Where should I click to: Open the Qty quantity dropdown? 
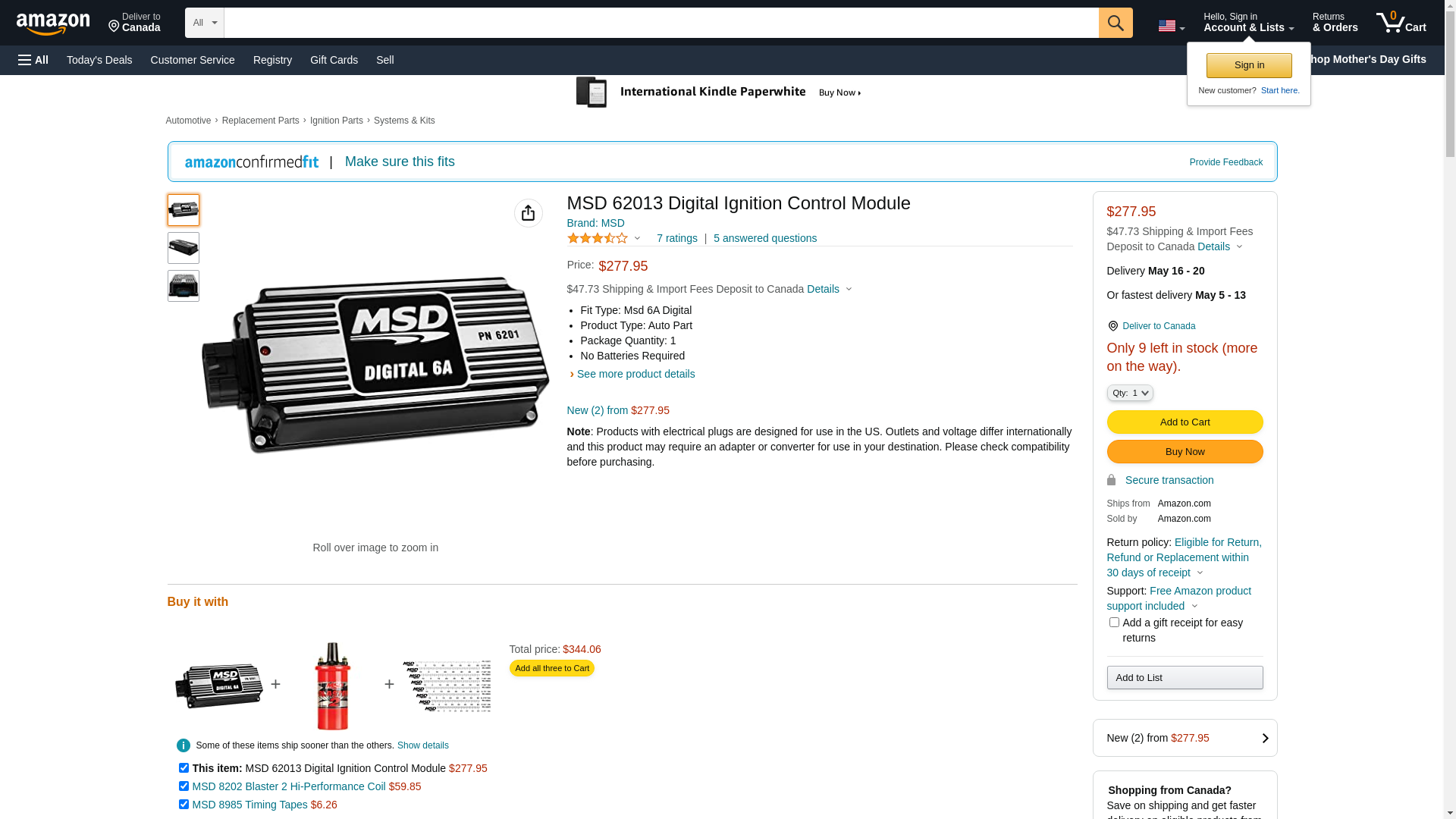point(1129,393)
